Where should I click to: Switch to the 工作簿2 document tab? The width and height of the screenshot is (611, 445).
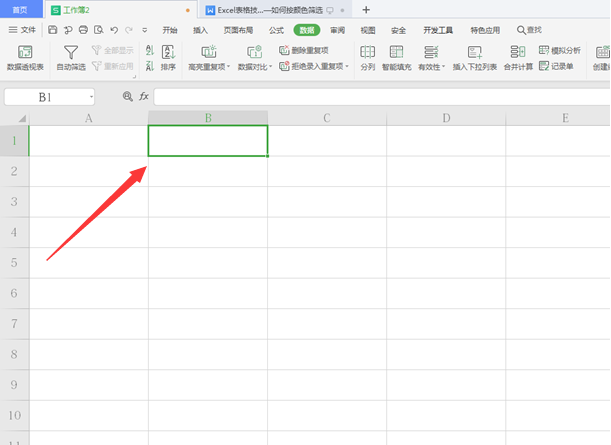120,10
